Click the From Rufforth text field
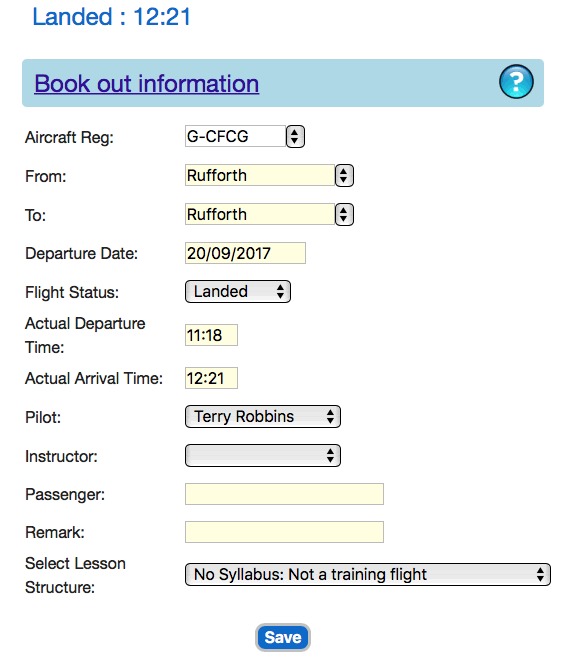 click(x=260, y=175)
